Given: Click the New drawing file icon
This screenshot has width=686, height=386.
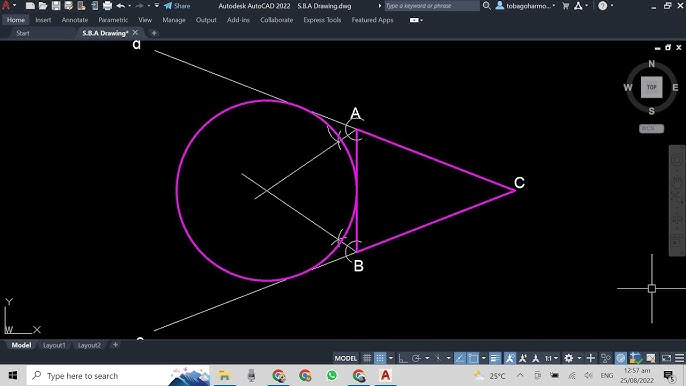Looking at the screenshot, I should click(x=30, y=6).
